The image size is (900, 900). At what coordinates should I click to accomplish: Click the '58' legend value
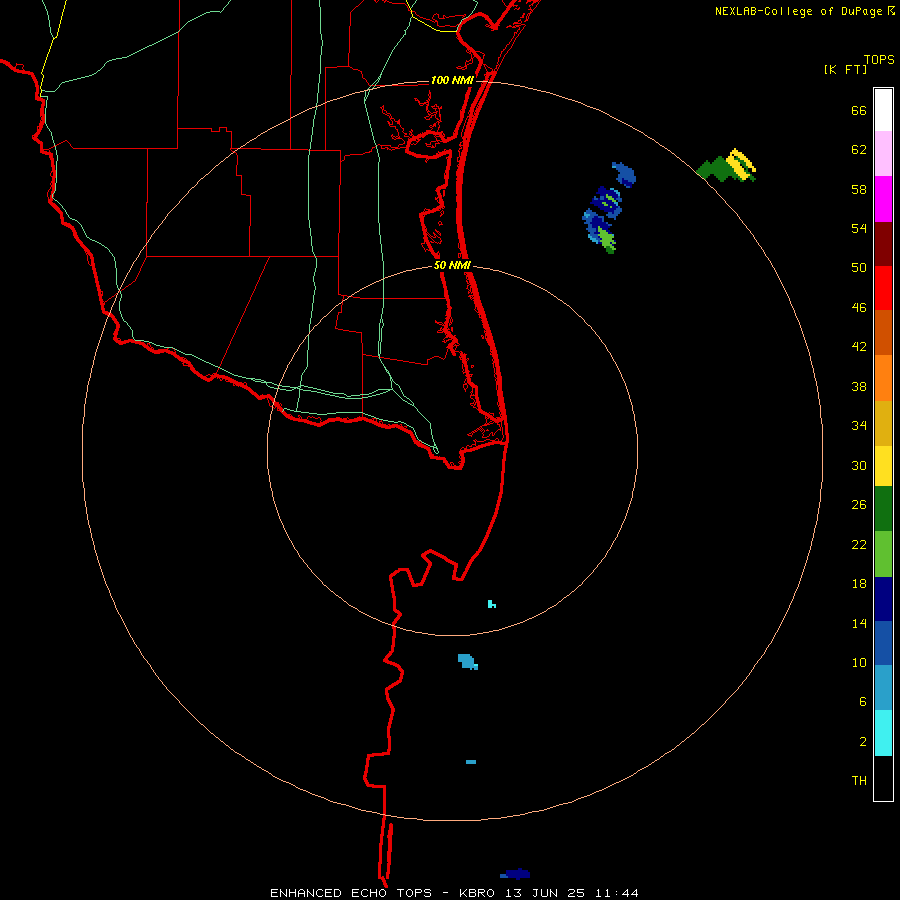(859, 189)
